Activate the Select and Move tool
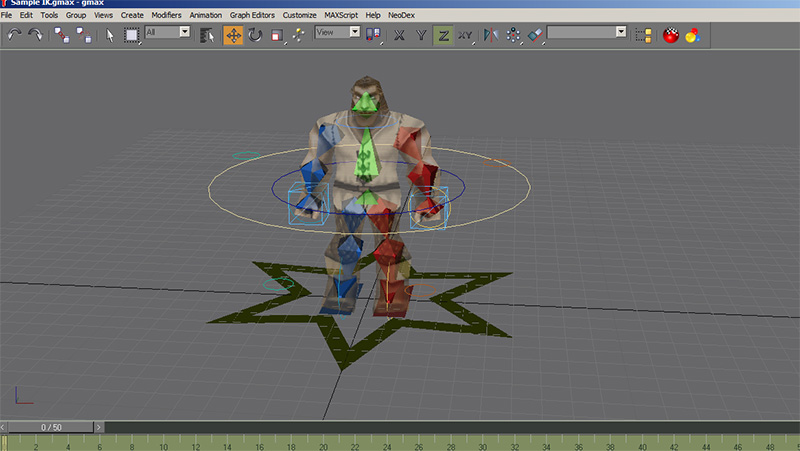 tap(233, 35)
